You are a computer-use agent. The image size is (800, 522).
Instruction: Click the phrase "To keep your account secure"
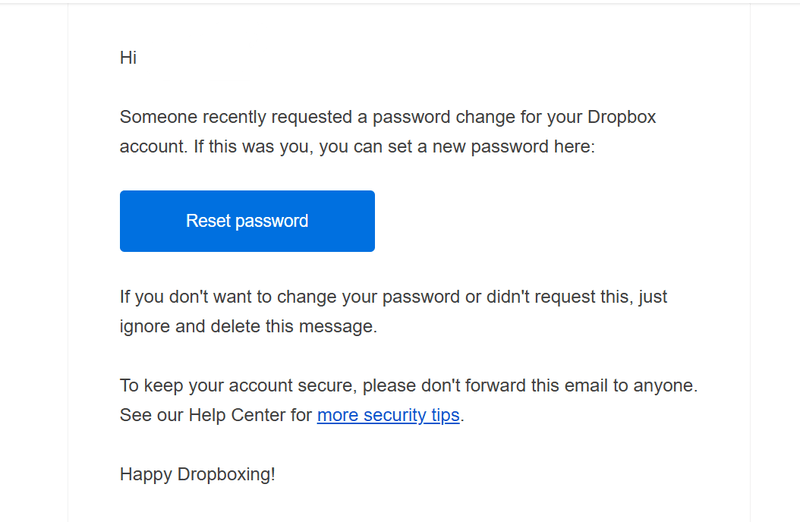[x=236, y=385]
